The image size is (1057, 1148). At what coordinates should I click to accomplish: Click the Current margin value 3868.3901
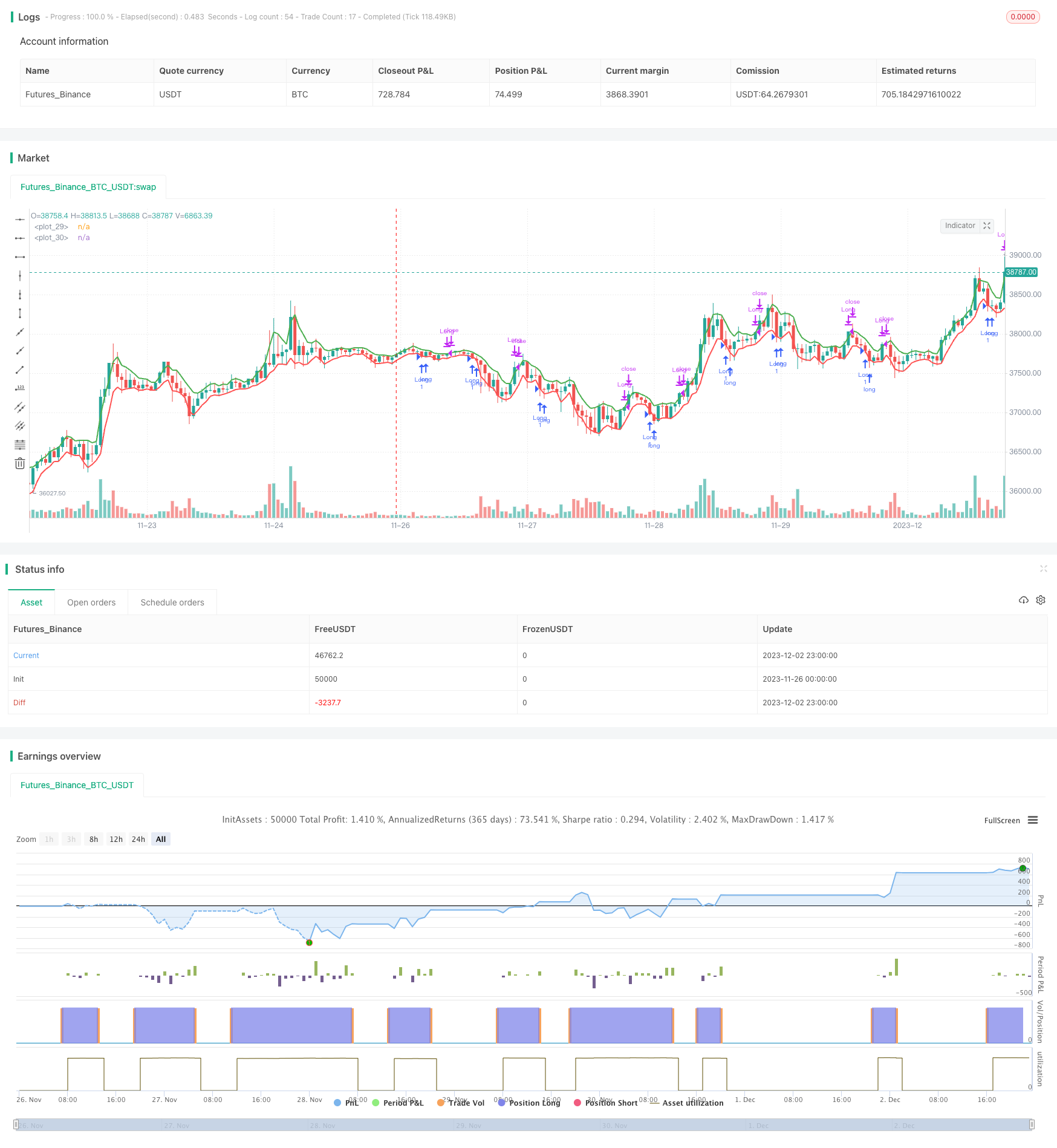point(627,94)
